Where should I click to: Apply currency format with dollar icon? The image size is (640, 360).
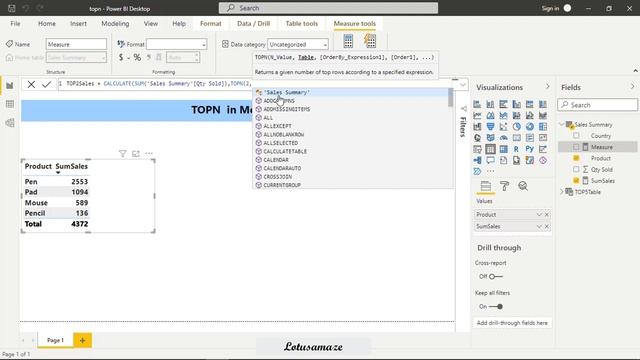coord(121,58)
